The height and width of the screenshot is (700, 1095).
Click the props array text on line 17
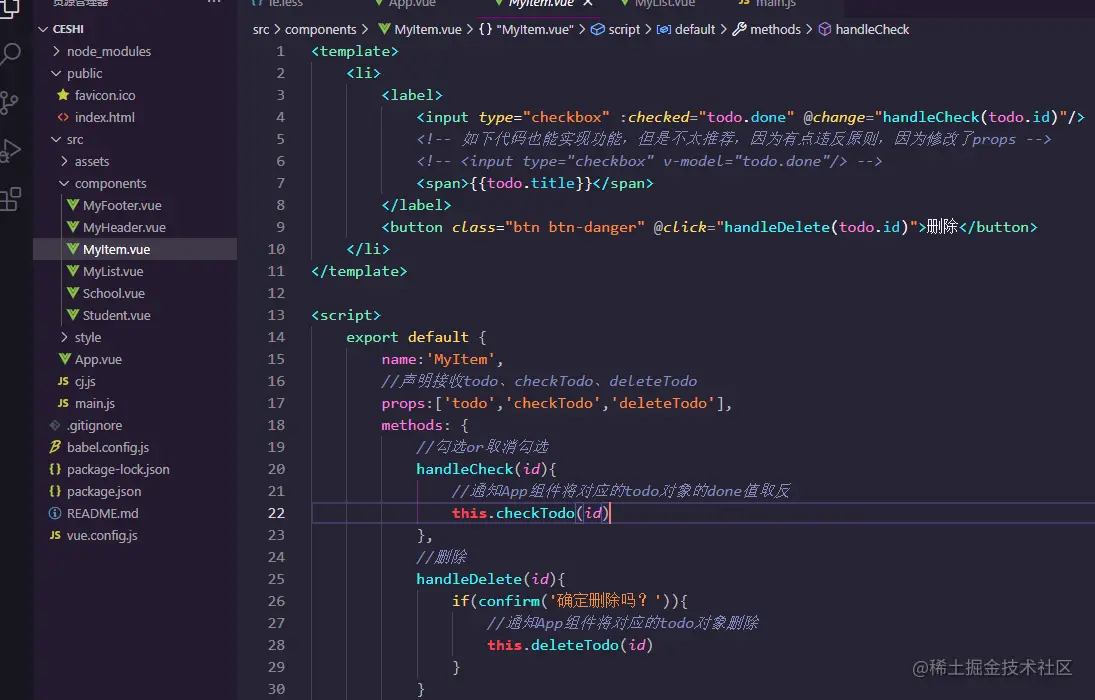557,404
